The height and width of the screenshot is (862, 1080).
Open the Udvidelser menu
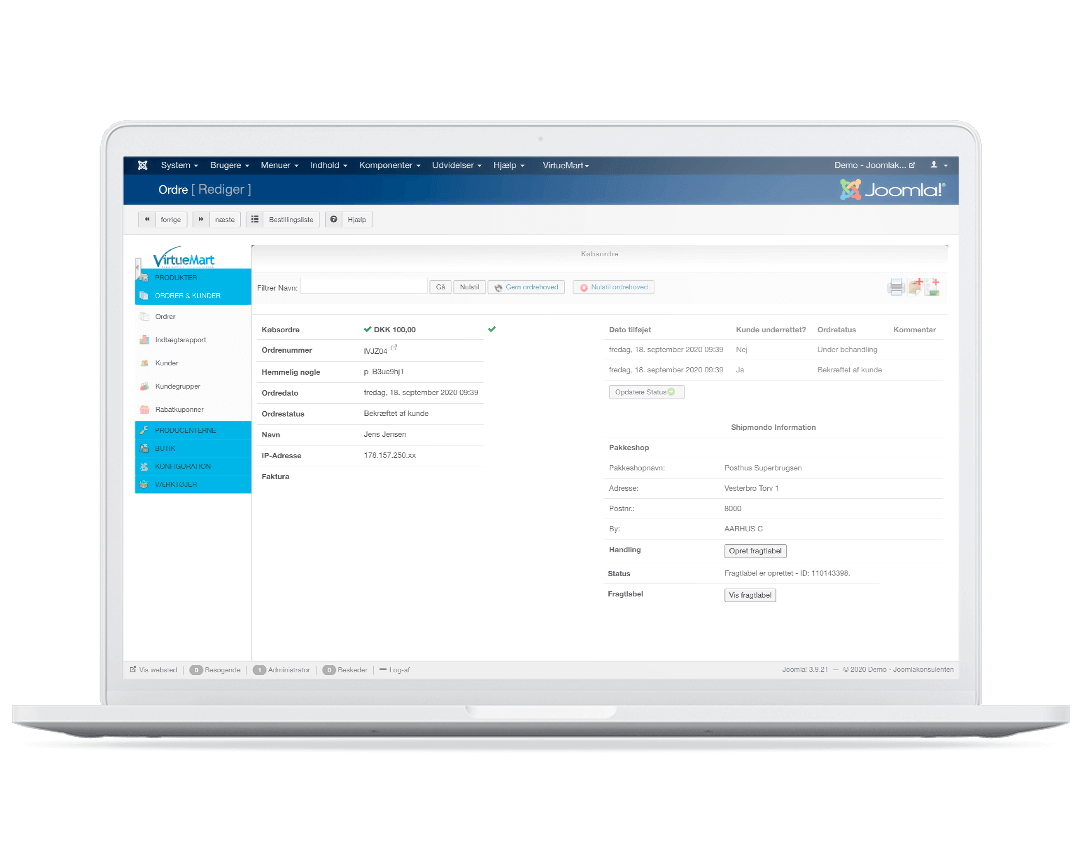coord(457,165)
